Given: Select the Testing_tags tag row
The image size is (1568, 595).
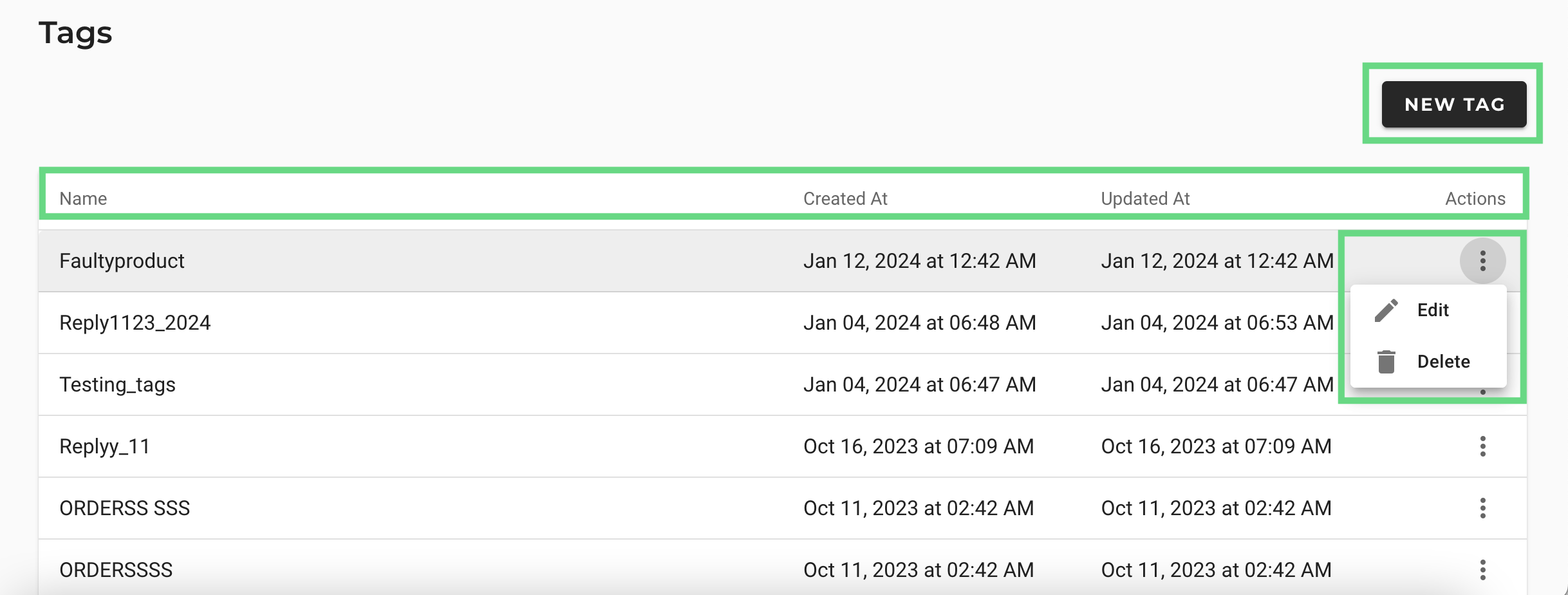Looking at the screenshot, I should tap(117, 384).
